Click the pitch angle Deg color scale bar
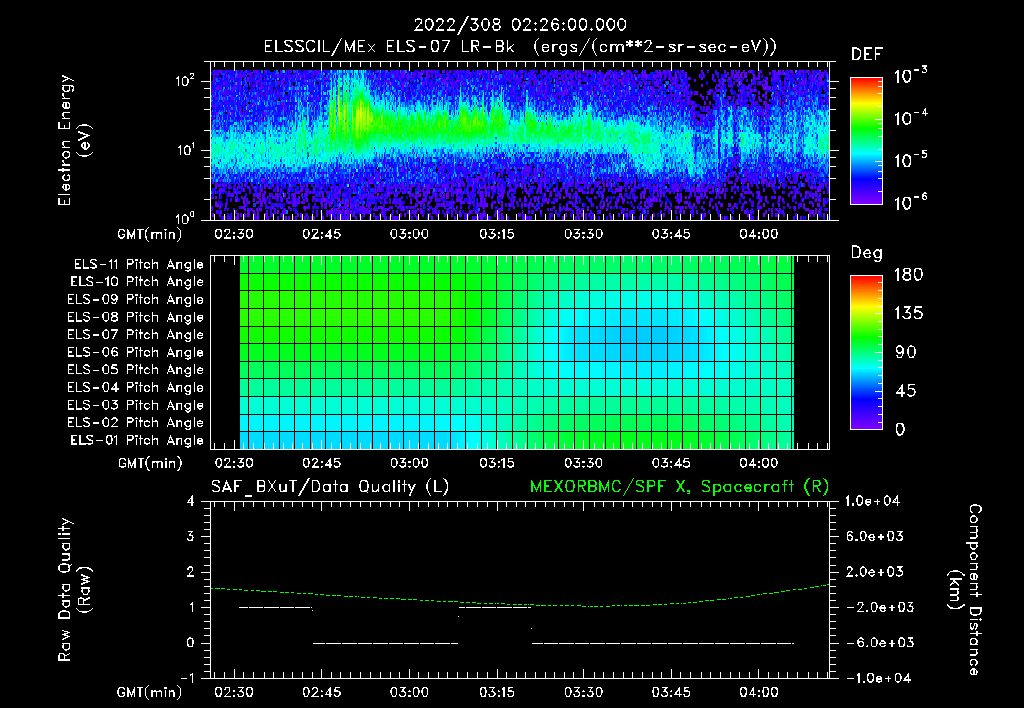This screenshot has height=708, width=1024. [867, 352]
